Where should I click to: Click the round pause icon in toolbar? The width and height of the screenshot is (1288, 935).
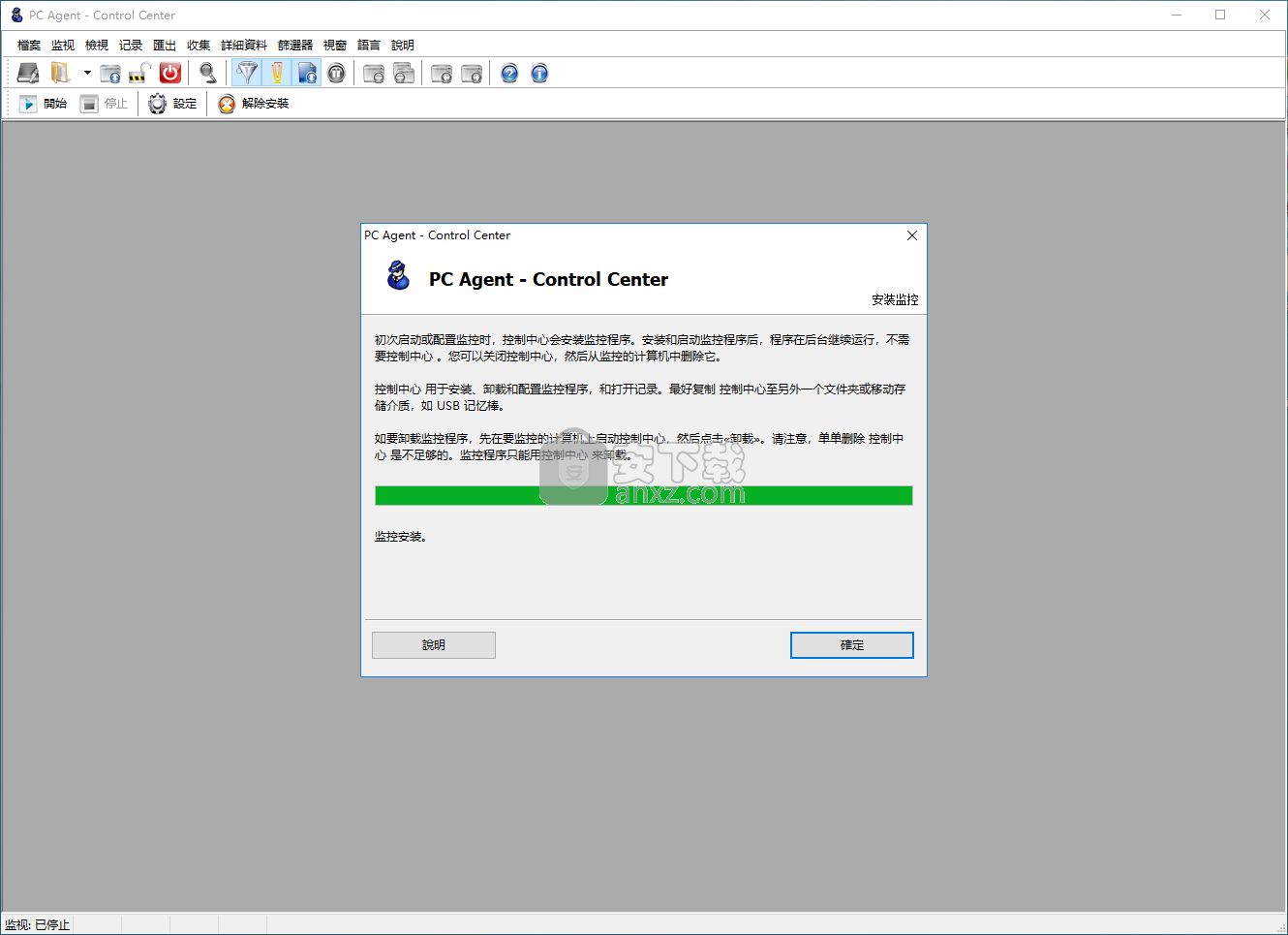336,73
